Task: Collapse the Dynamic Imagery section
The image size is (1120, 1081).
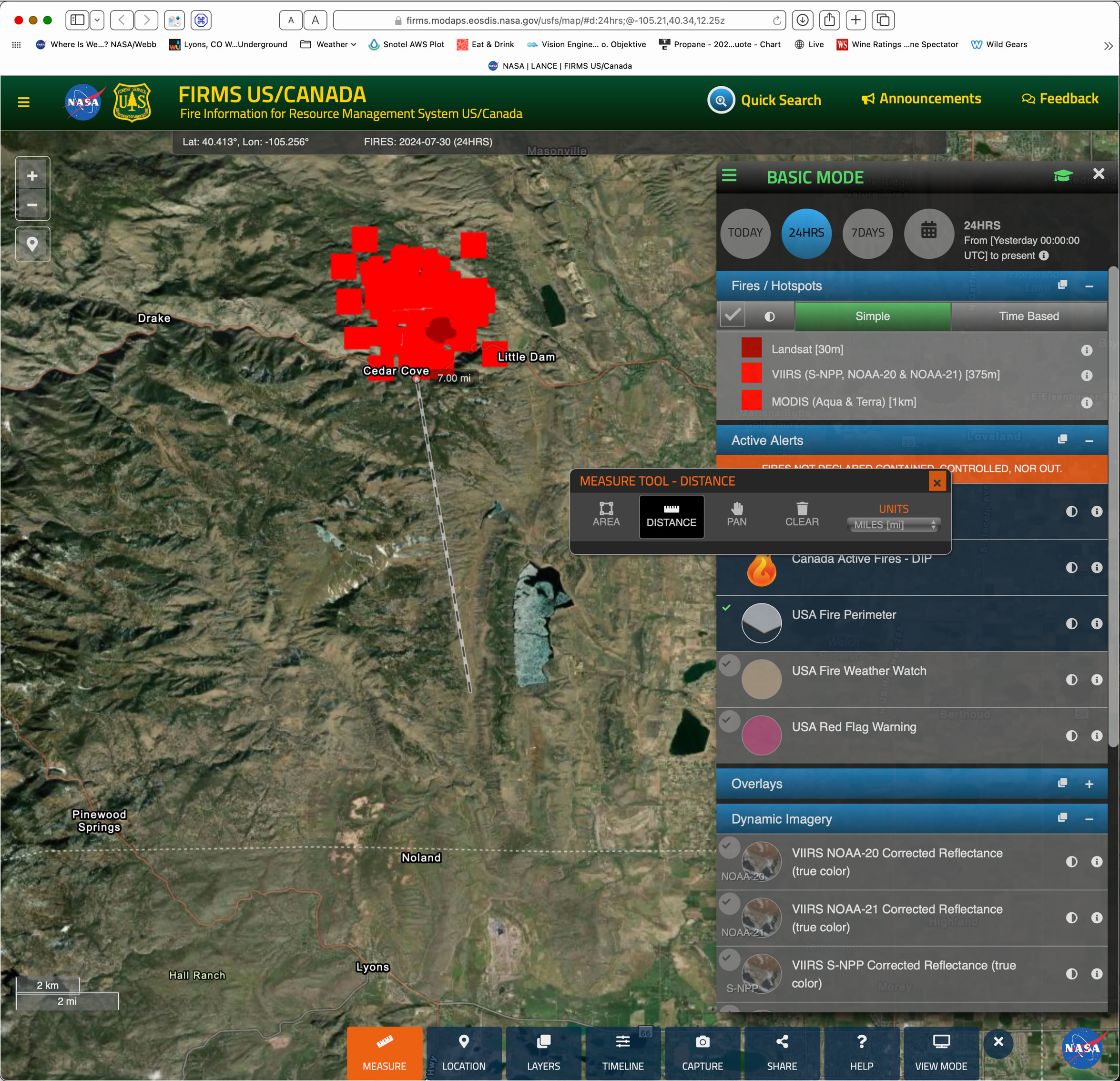Action: click(1089, 819)
